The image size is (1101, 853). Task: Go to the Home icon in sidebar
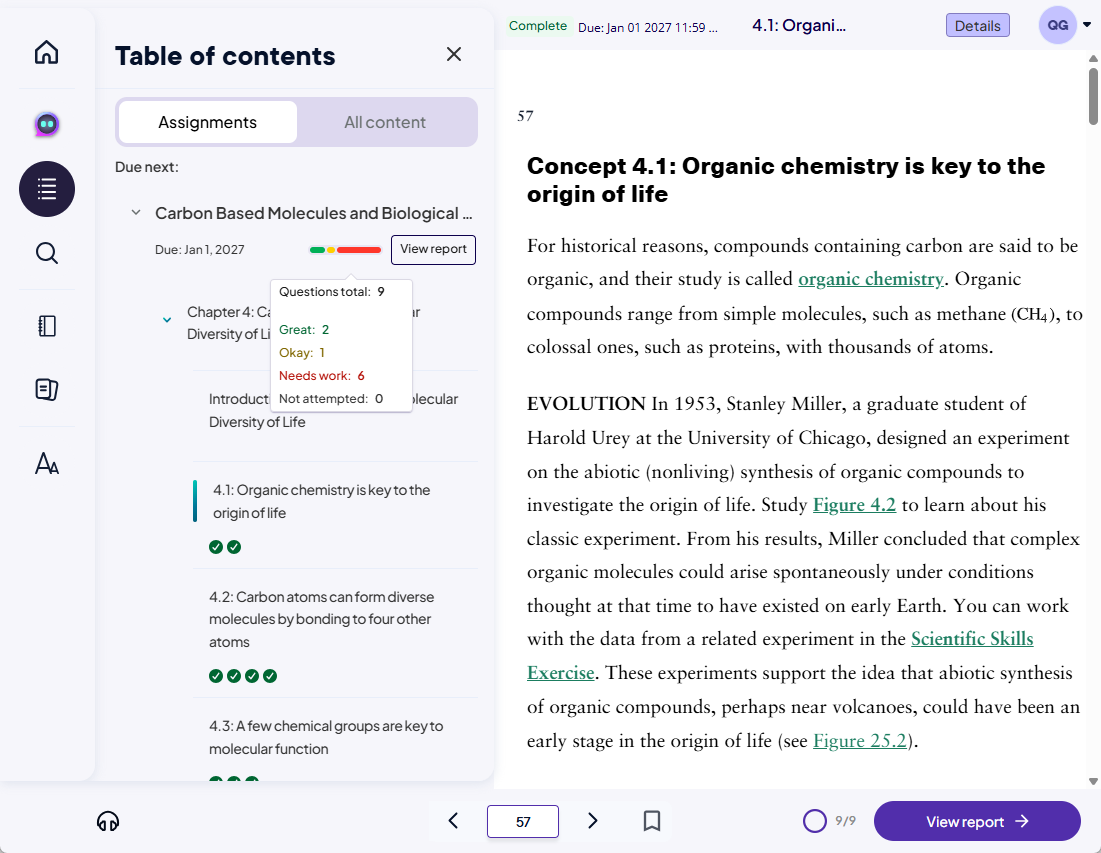[47, 53]
